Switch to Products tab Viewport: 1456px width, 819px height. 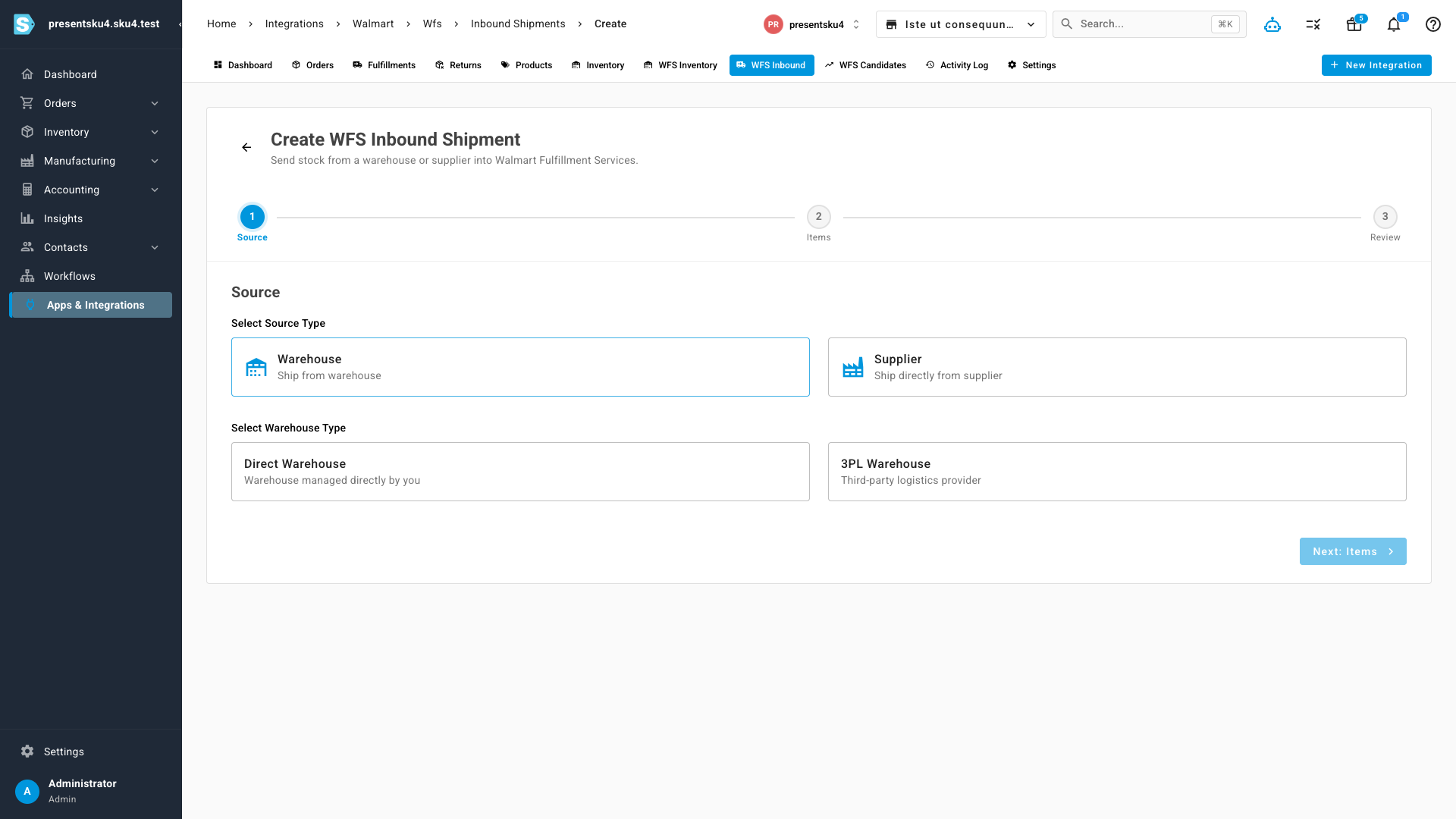(526, 65)
